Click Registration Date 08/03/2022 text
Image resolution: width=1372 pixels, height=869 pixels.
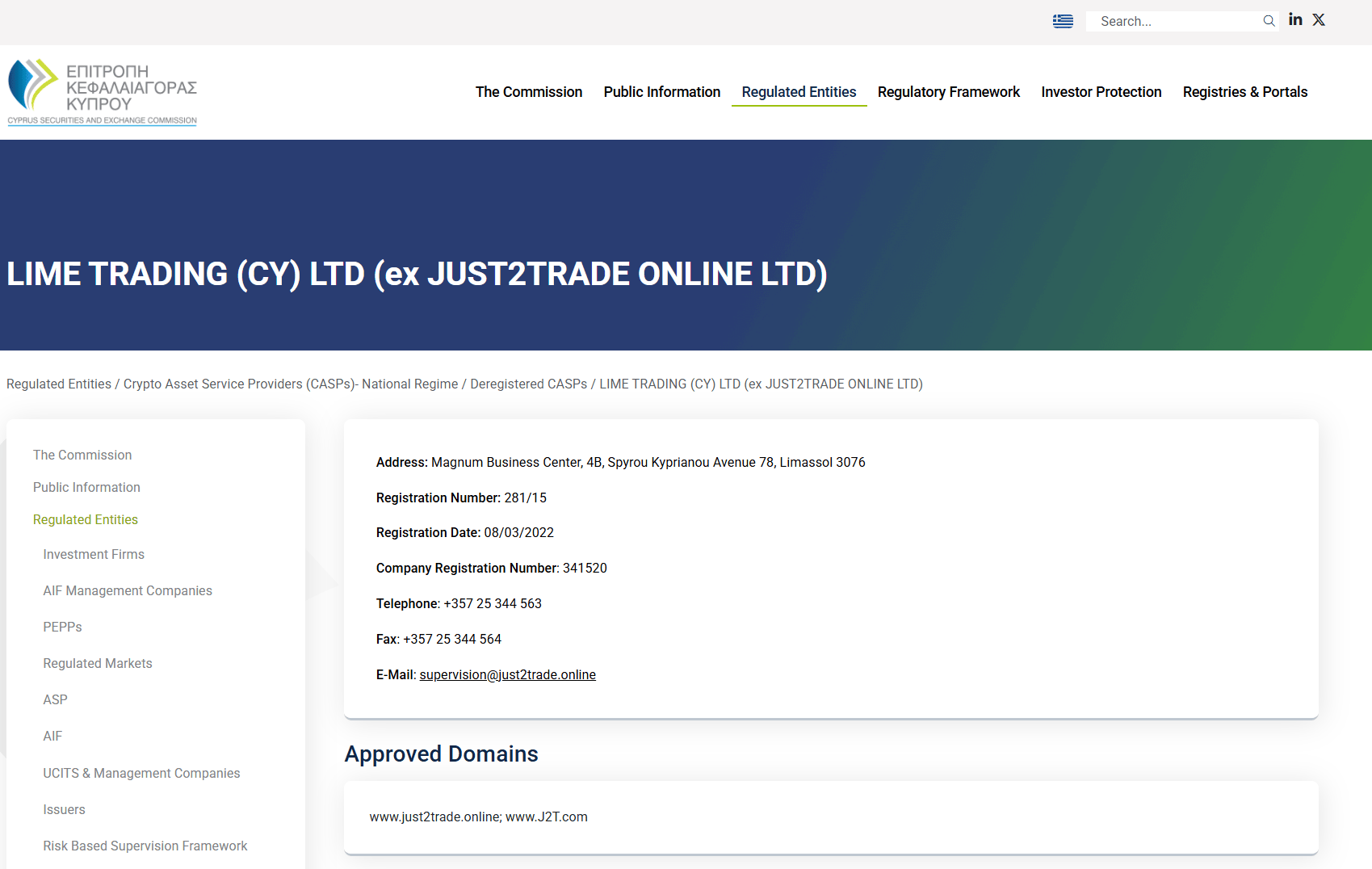[x=465, y=532]
